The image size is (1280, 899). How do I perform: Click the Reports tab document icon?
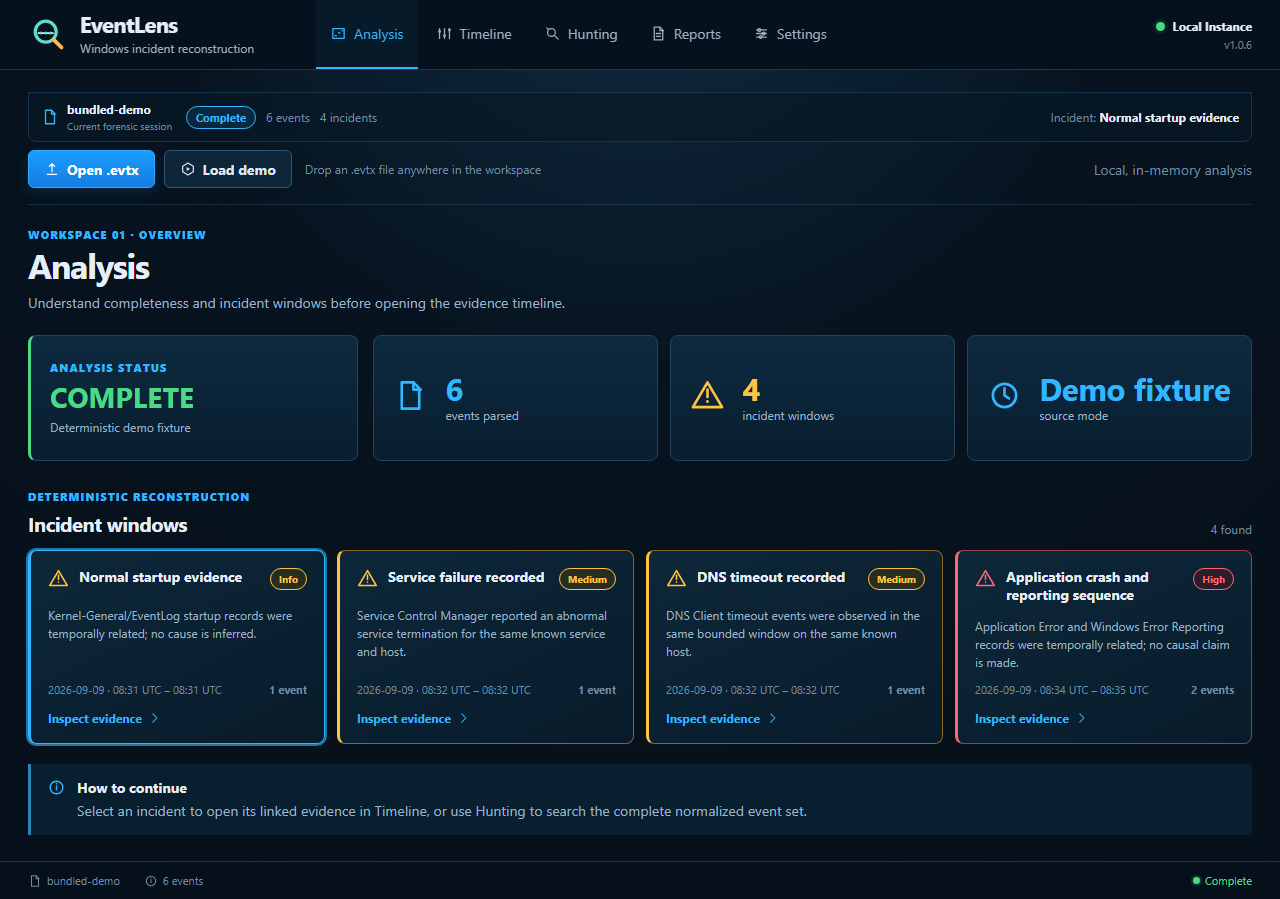(658, 34)
